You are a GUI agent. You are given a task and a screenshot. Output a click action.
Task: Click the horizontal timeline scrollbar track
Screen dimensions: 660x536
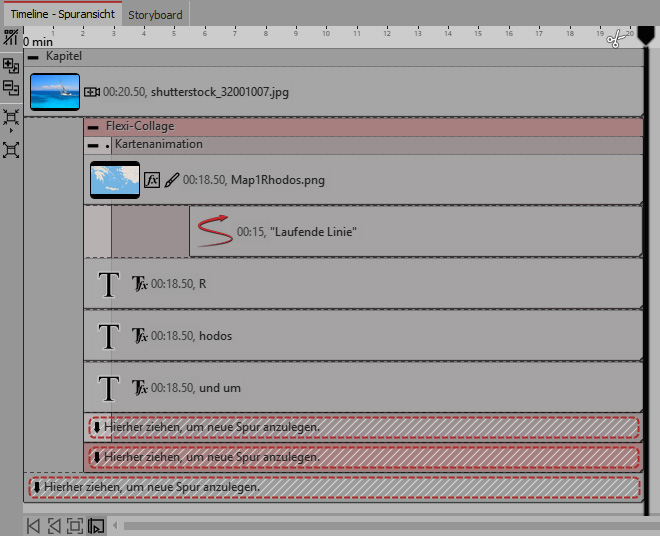[x=391, y=525]
